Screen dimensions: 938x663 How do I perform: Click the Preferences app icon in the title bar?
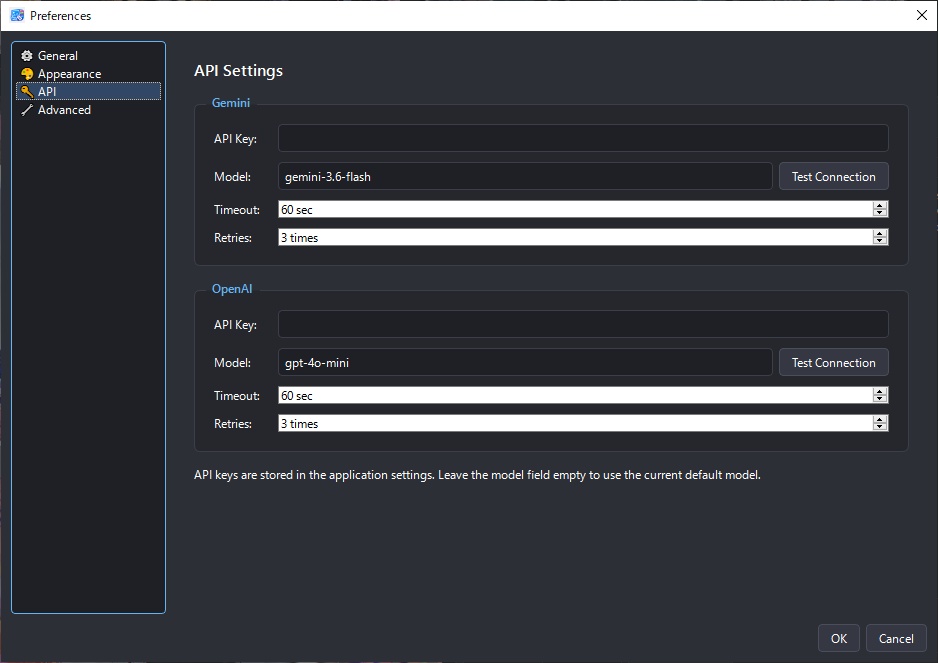pyautogui.click(x=17, y=16)
